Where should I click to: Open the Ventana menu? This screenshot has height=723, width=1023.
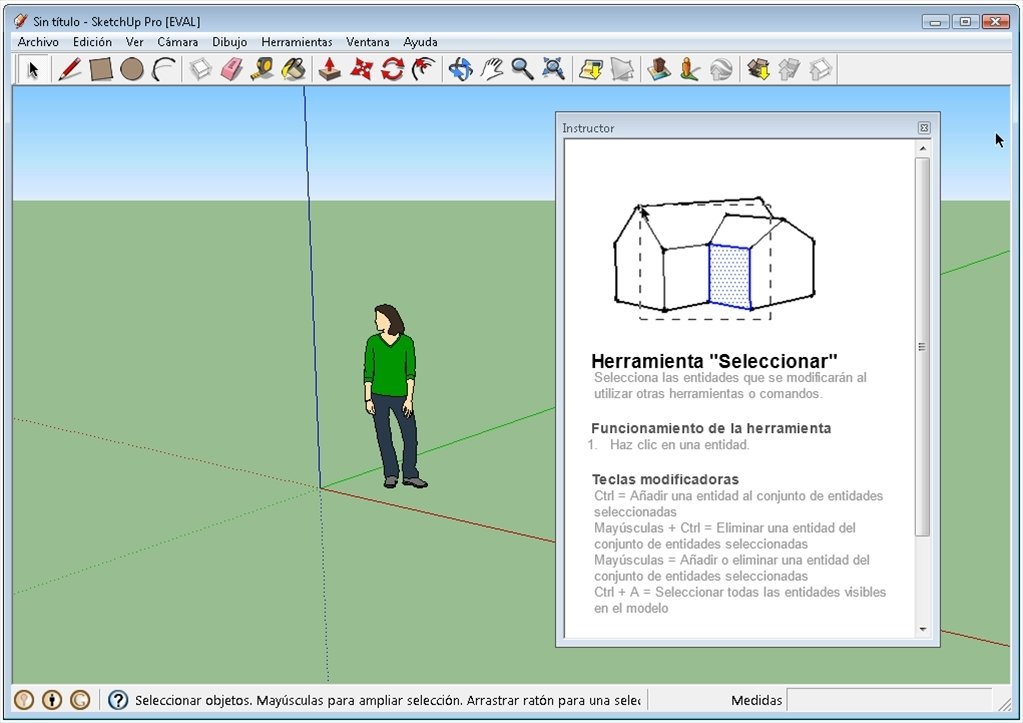click(x=367, y=42)
